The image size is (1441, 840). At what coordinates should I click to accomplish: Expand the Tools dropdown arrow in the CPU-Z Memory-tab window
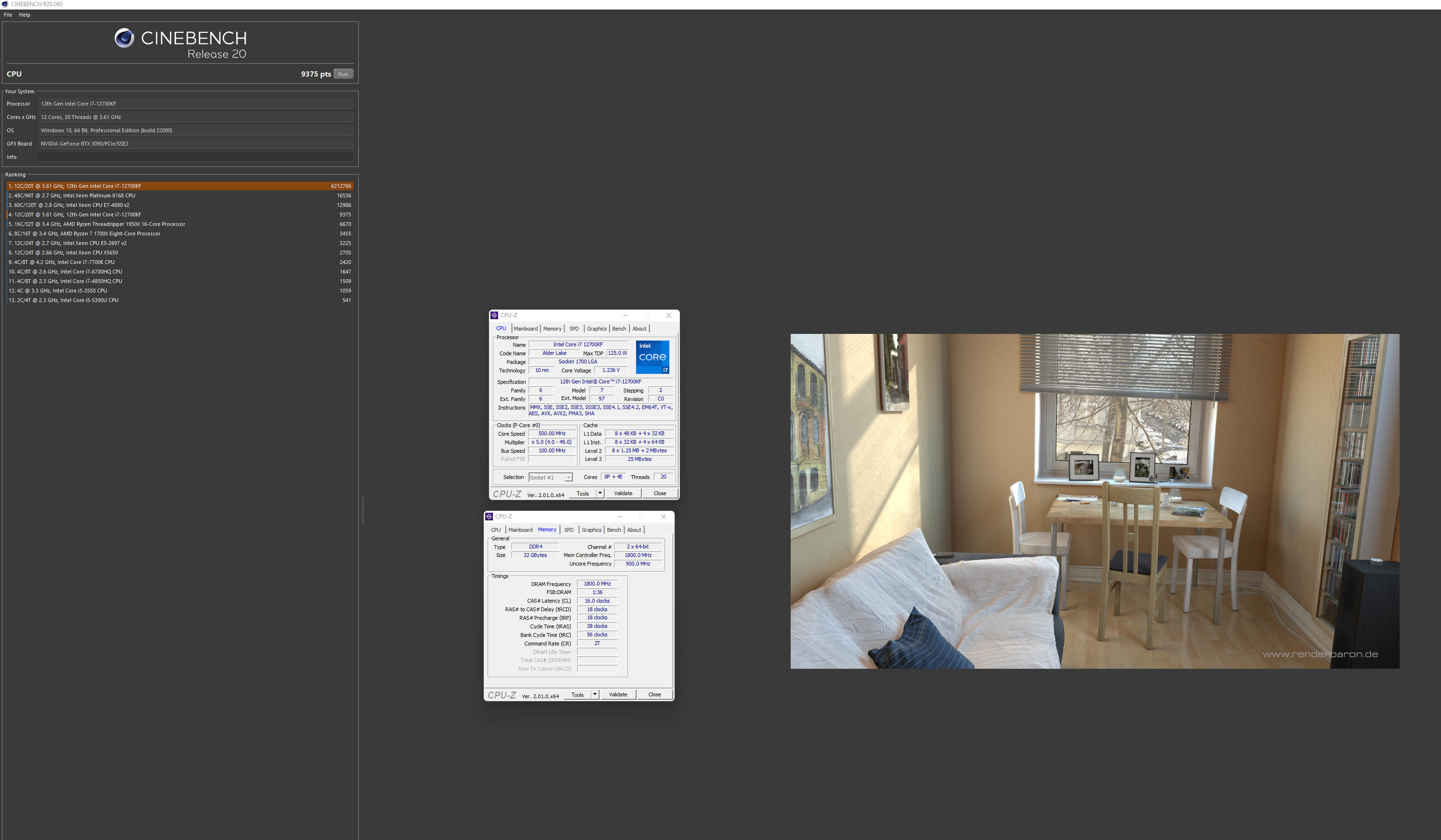595,695
